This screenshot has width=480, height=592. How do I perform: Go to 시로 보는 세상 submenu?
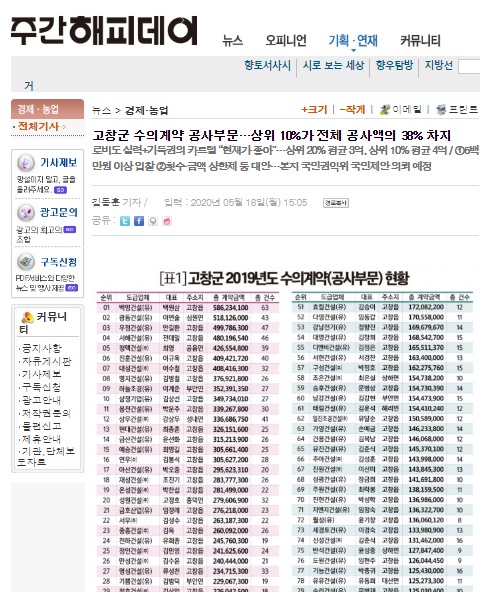[333, 65]
